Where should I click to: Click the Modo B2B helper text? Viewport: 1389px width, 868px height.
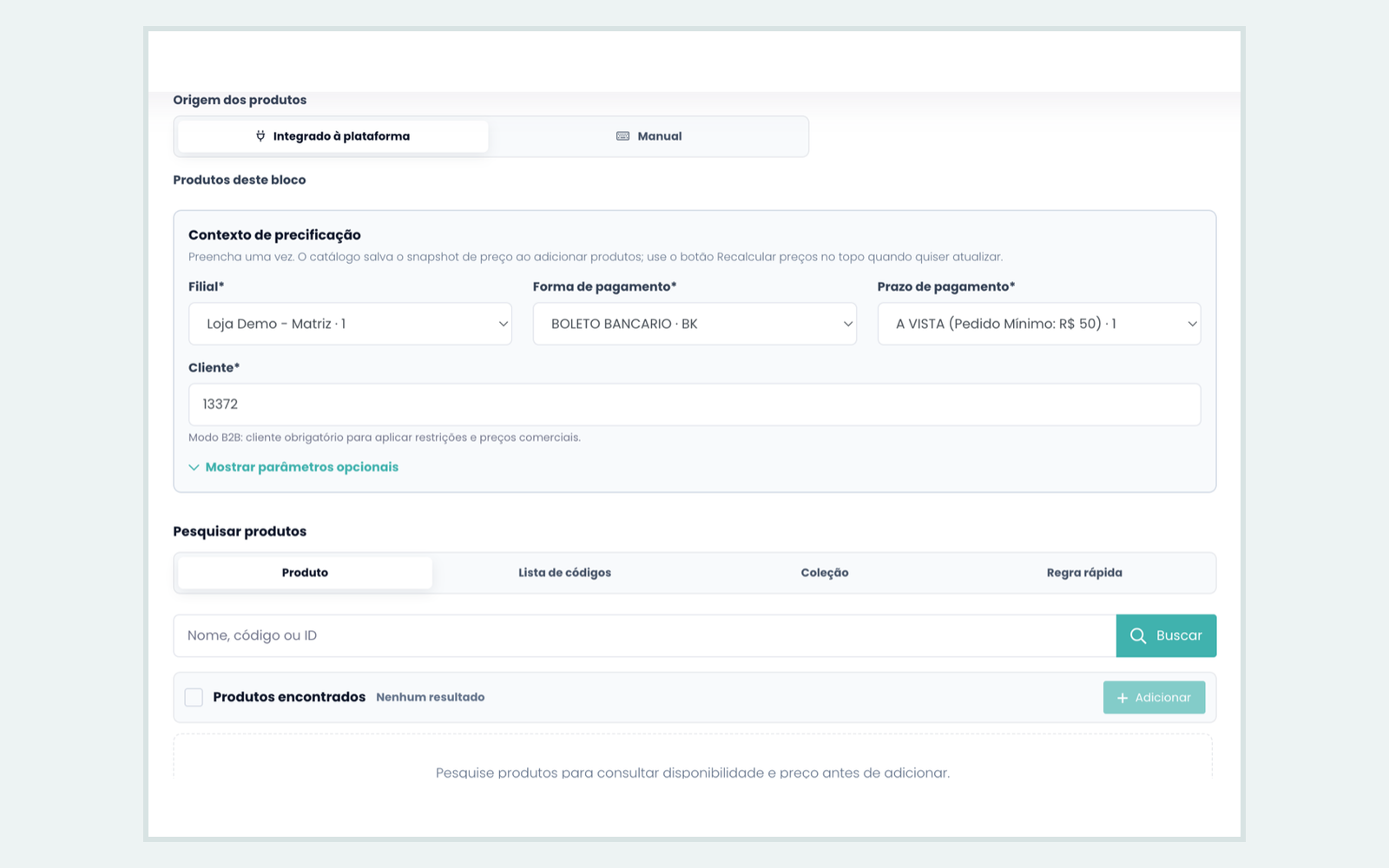point(385,437)
